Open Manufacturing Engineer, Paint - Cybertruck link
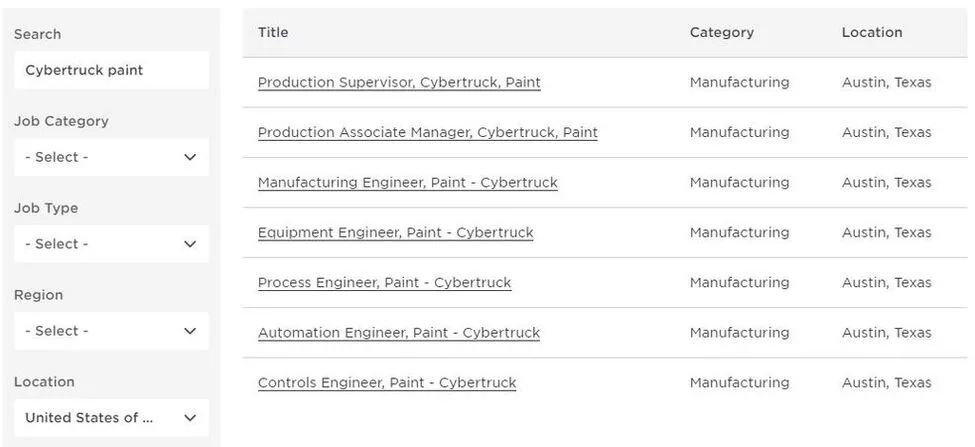This screenshot has width=975, height=447. click(407, 183)
